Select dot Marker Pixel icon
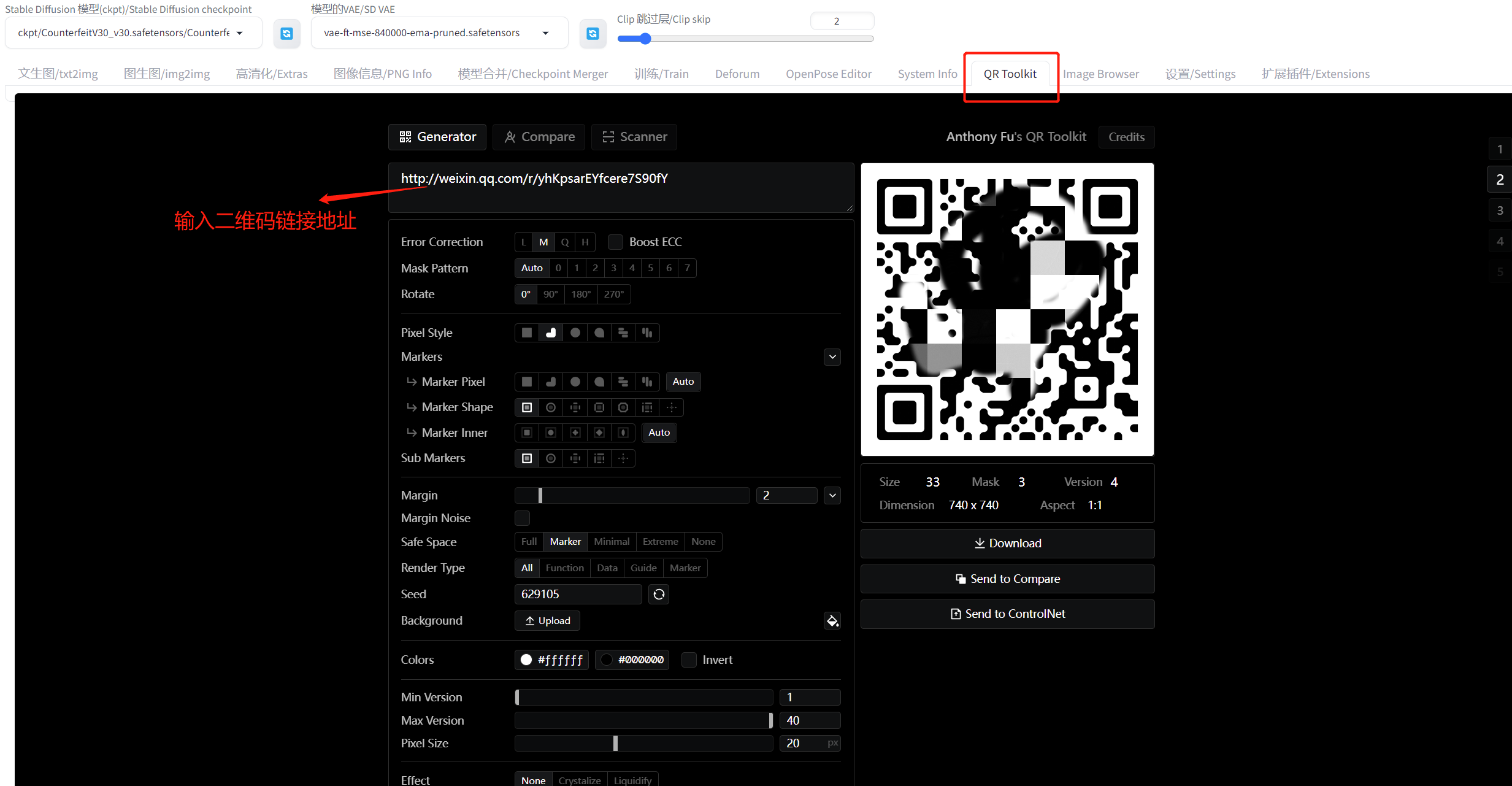The width and height of the screenshot is (1512, 786). (x=575, y=382)
